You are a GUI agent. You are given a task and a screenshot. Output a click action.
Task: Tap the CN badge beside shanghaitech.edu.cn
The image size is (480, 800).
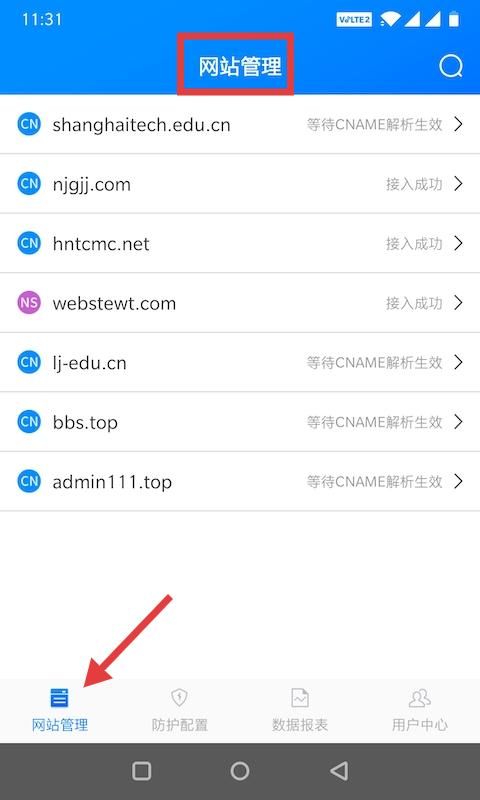point(29,124)
